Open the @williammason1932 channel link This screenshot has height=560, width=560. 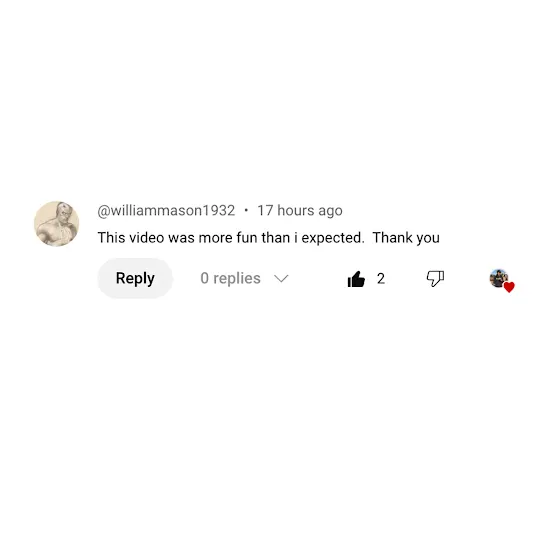pos(166,210)
